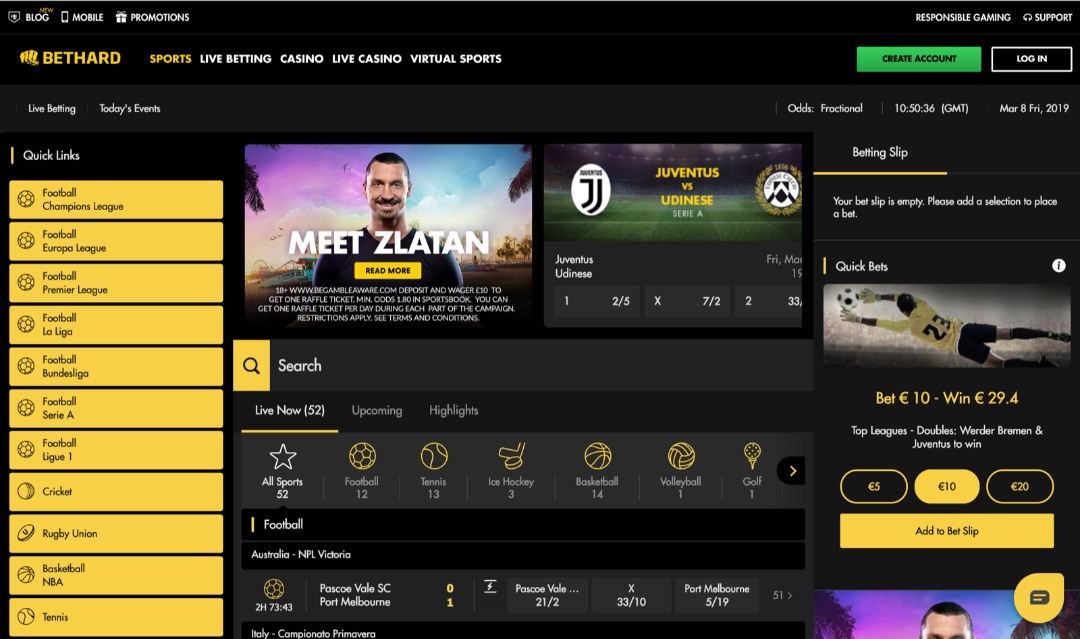Image resolution: width=1080 pixels, height=639 pixels.
Task: Click Add to Bet Slip button
Action: [946, 531]
